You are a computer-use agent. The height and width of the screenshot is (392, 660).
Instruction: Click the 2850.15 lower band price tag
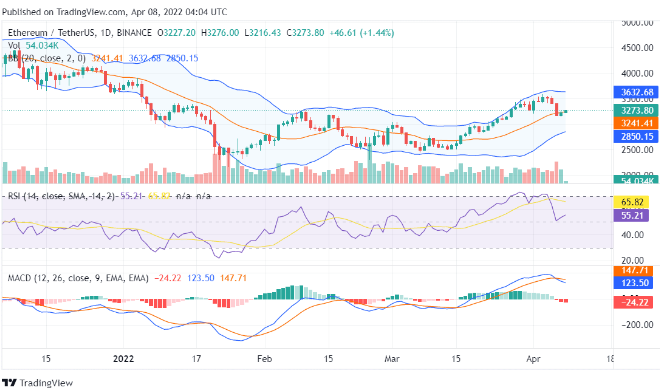(x=636, y=136)
